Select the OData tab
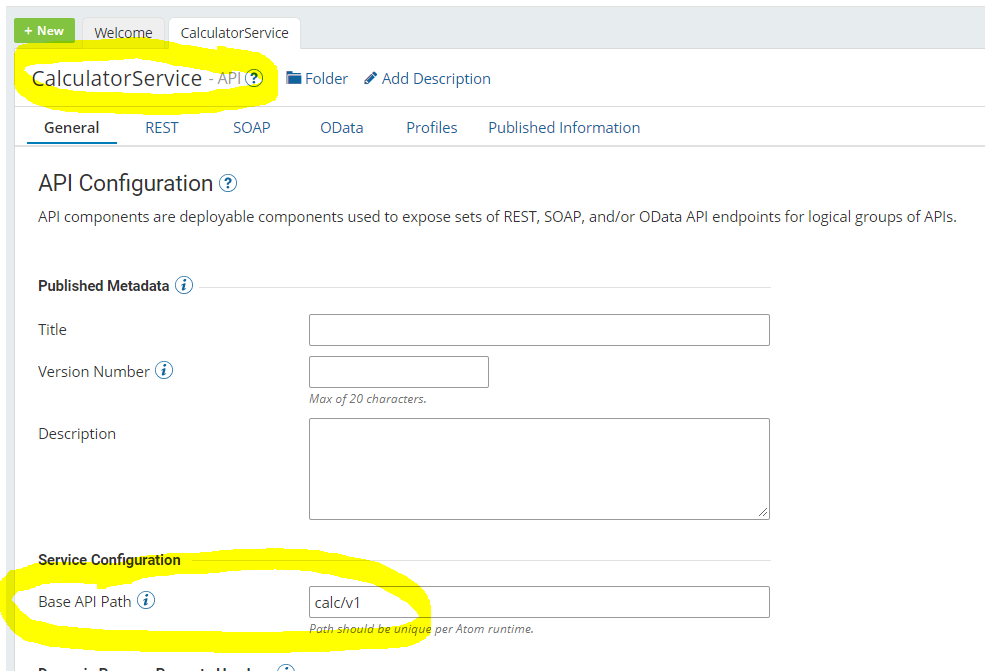The image size is (985, 671). 341,127
